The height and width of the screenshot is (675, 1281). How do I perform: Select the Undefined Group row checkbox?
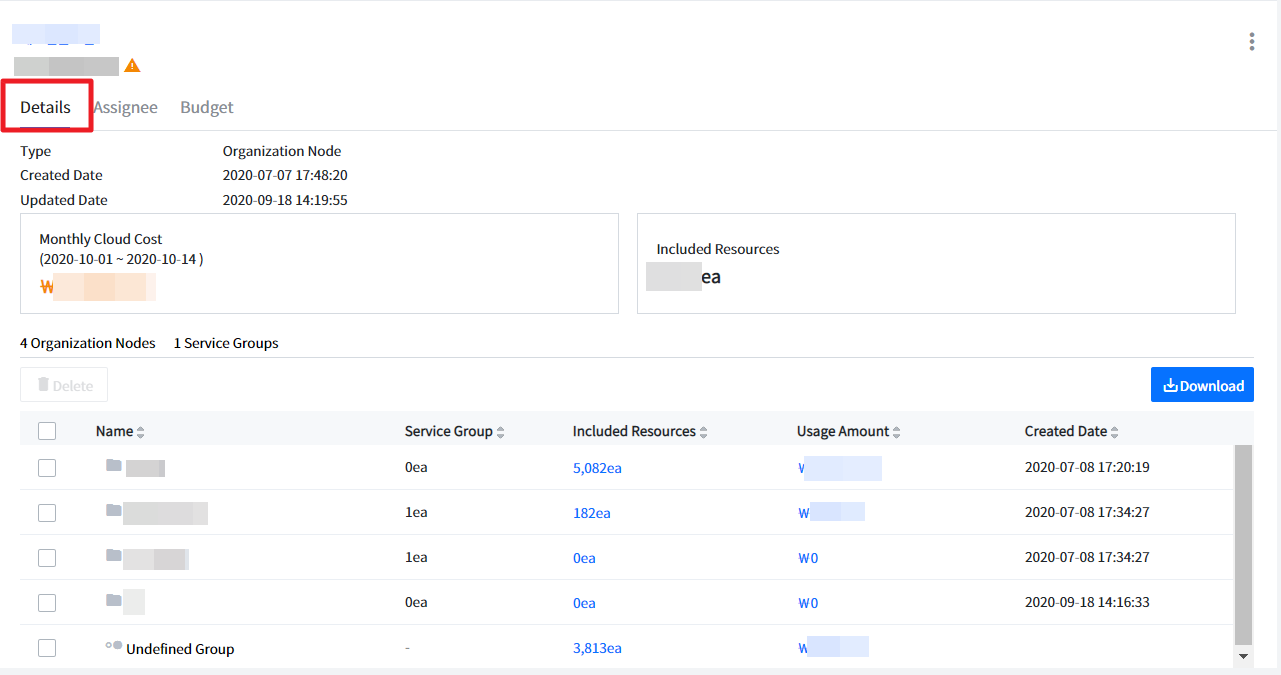tap(47, 648)
